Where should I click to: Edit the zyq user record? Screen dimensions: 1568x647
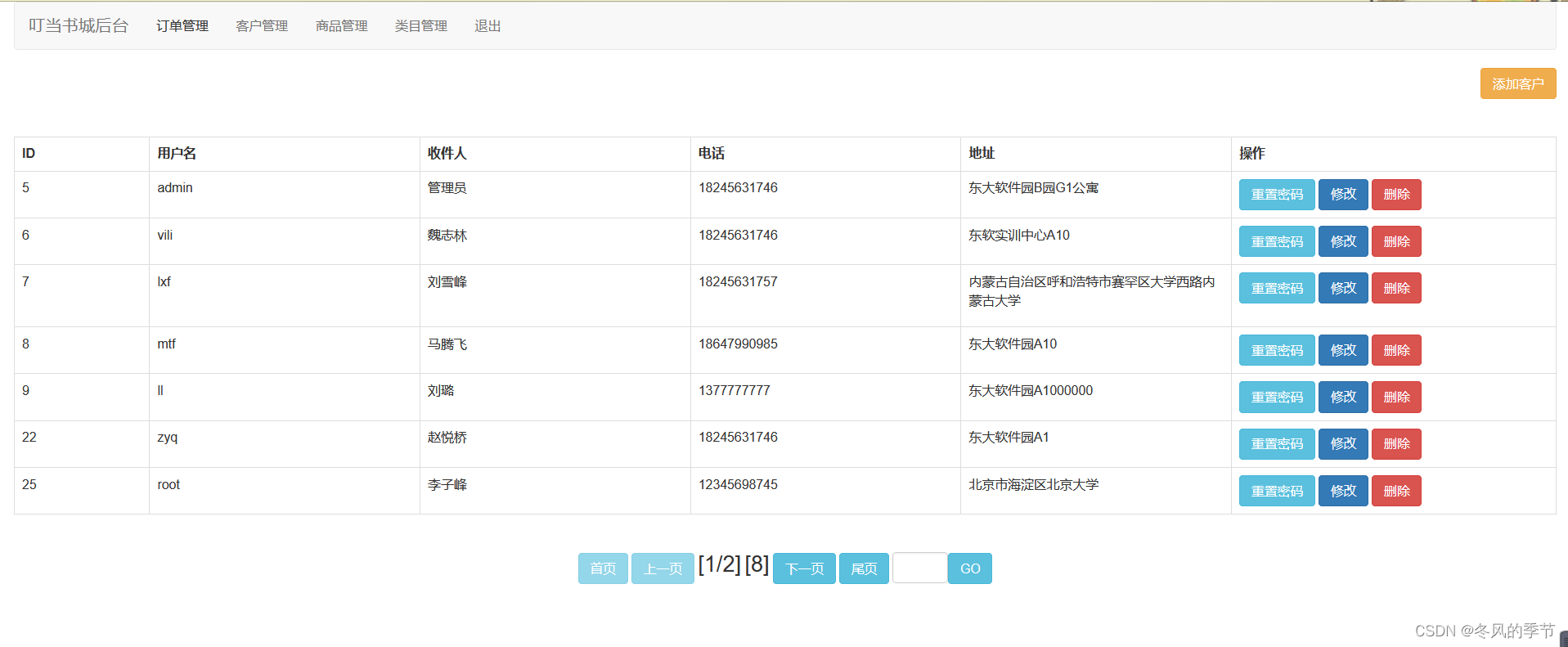tap(1343, 444)
